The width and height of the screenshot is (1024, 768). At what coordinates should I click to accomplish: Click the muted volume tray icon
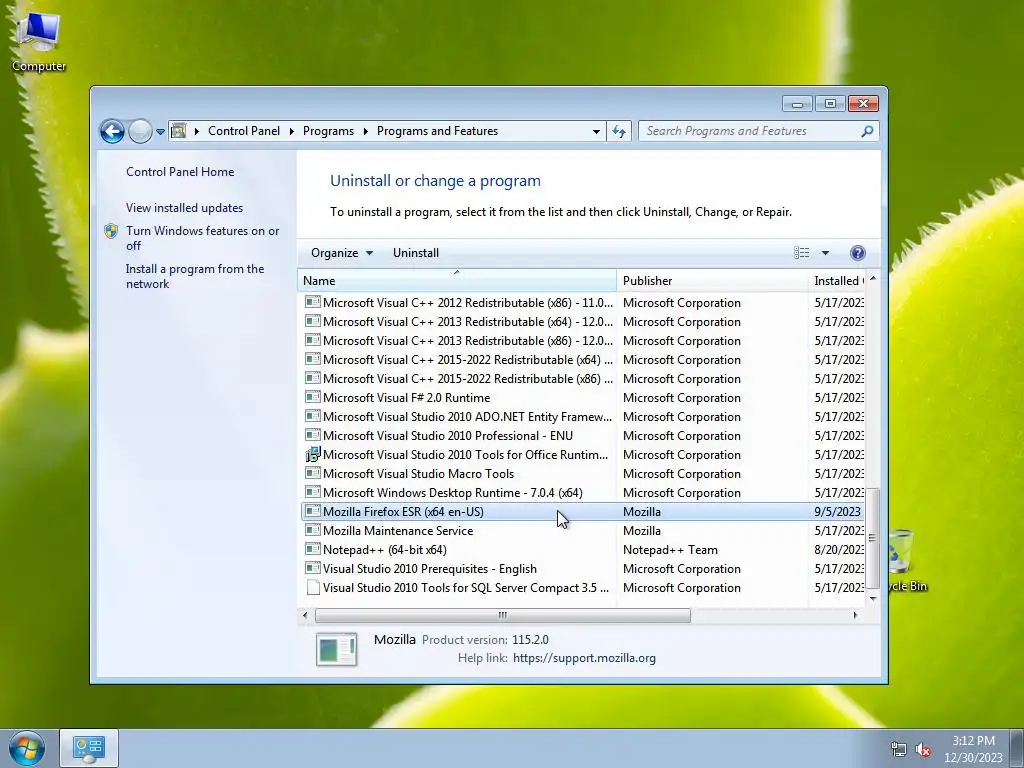923,749
